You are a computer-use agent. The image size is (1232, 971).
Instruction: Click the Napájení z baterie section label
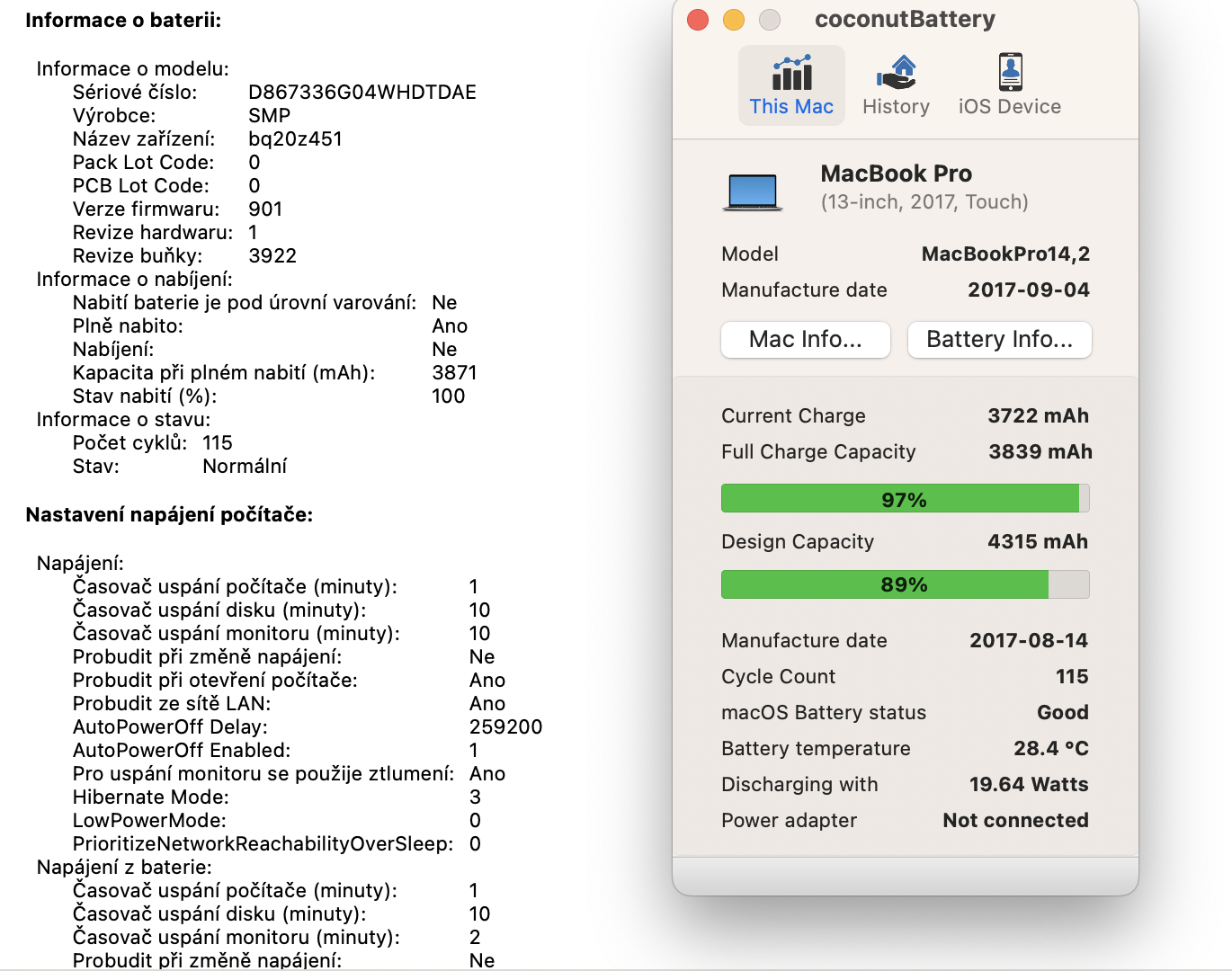coord(124,868)
